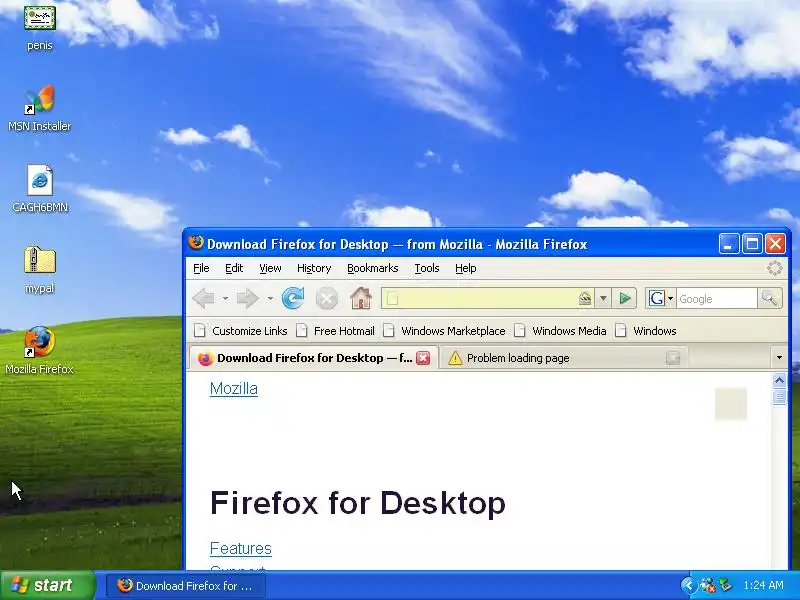Open the forward history dropdown arrow
The width and height of the screenshot is (800, 600).
pyautogui.click(x=270, y=298)
